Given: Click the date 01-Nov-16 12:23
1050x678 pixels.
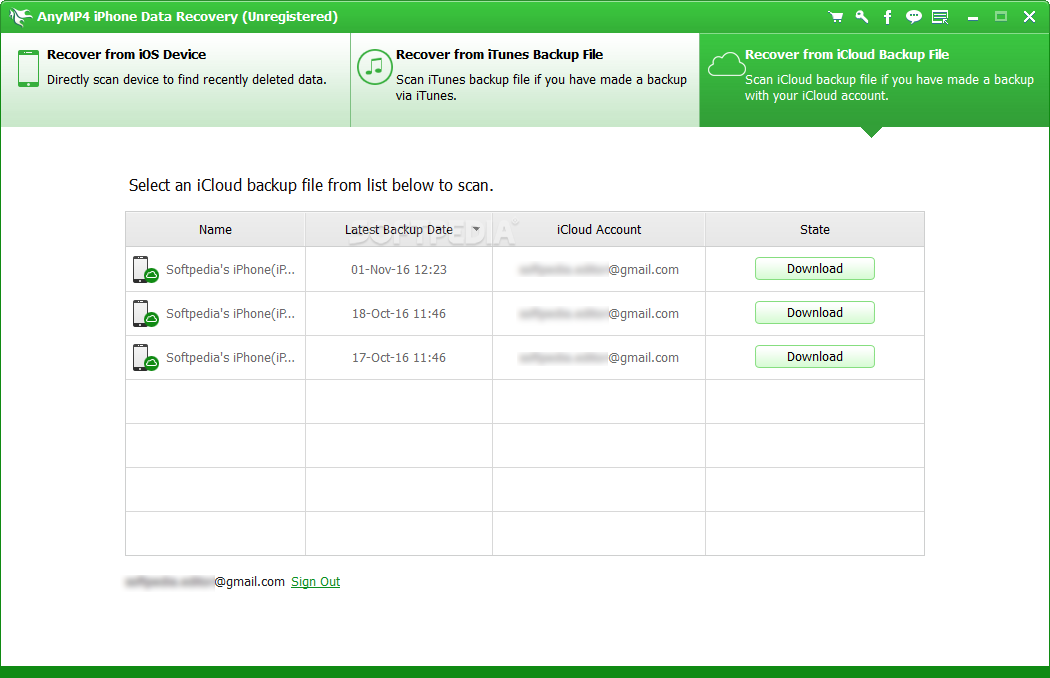Looking at the screenshot, I should click(x=399, y=269).
